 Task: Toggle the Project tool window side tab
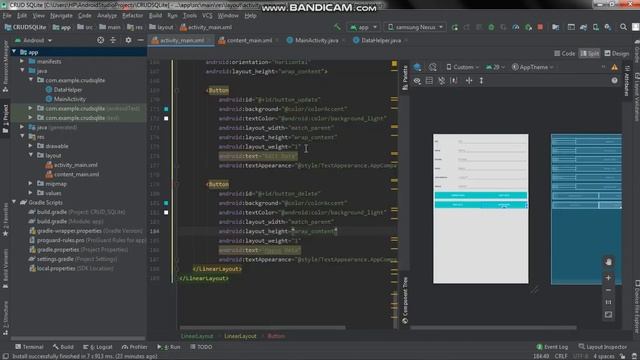[5, 118]
